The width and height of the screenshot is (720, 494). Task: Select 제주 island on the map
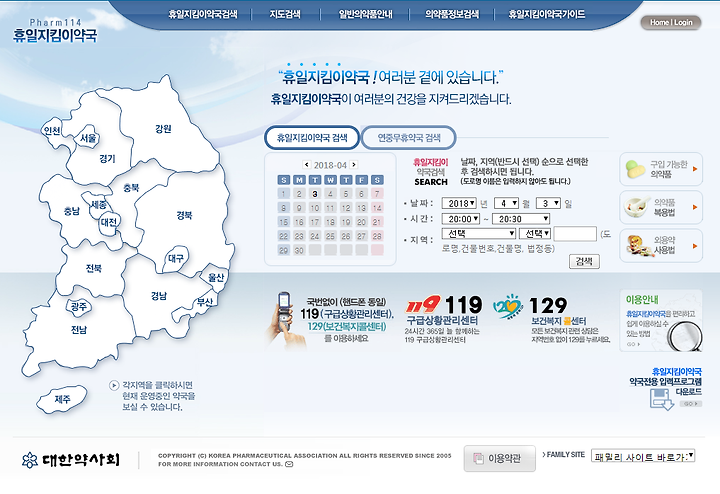[62, 399]
